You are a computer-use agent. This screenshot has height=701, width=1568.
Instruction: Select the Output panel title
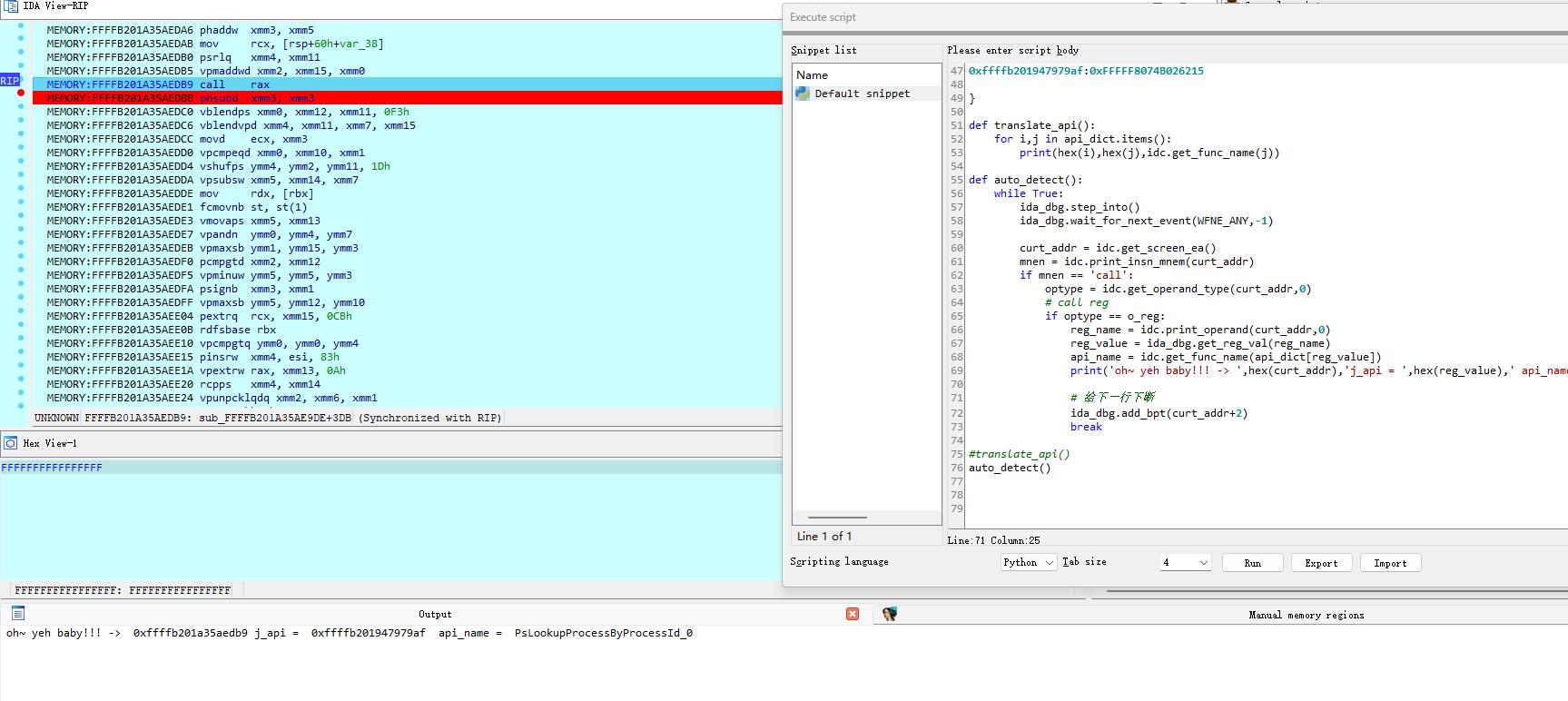pyautogui.click(x=435, y=615)
